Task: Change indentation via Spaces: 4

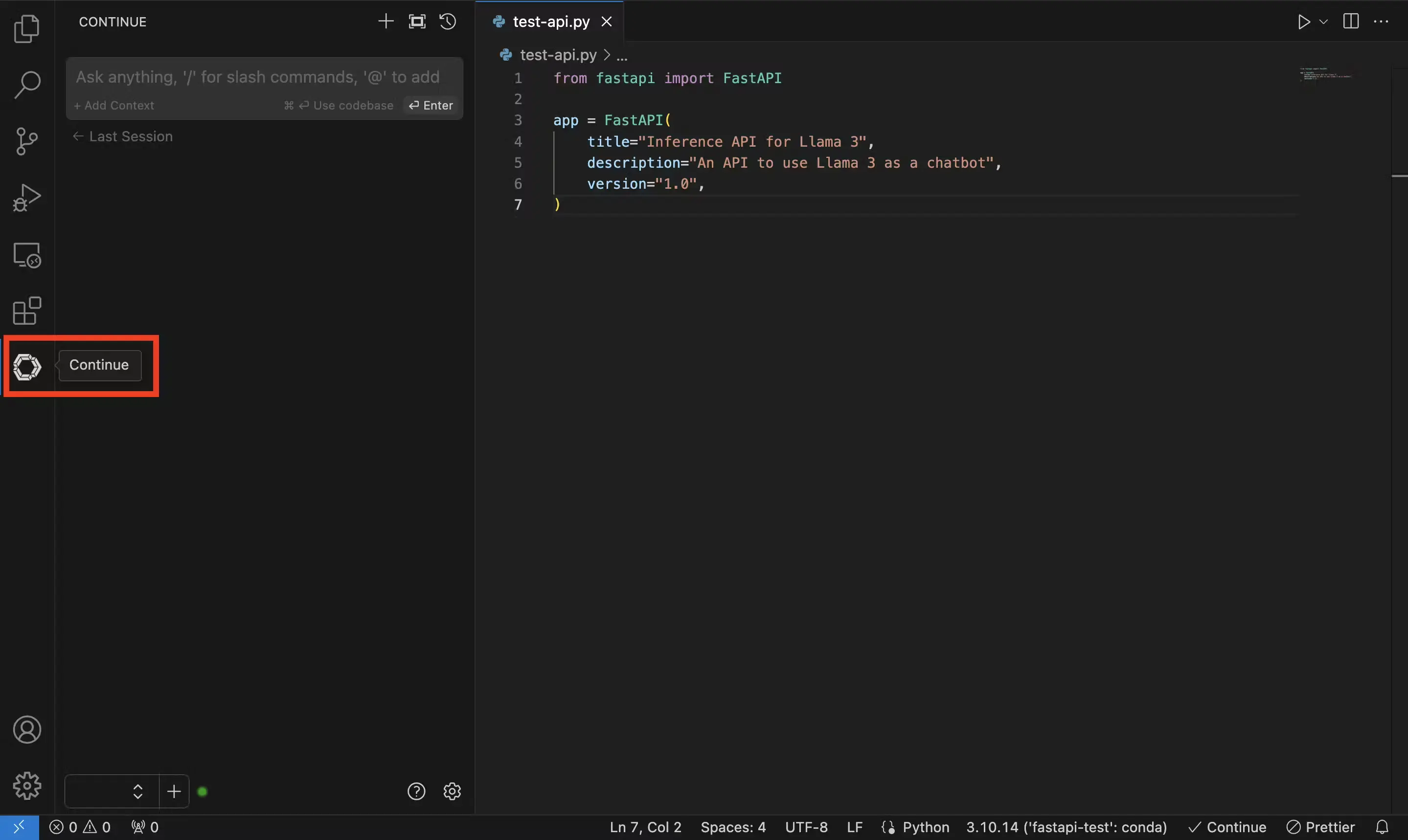Action: point(733,828)
